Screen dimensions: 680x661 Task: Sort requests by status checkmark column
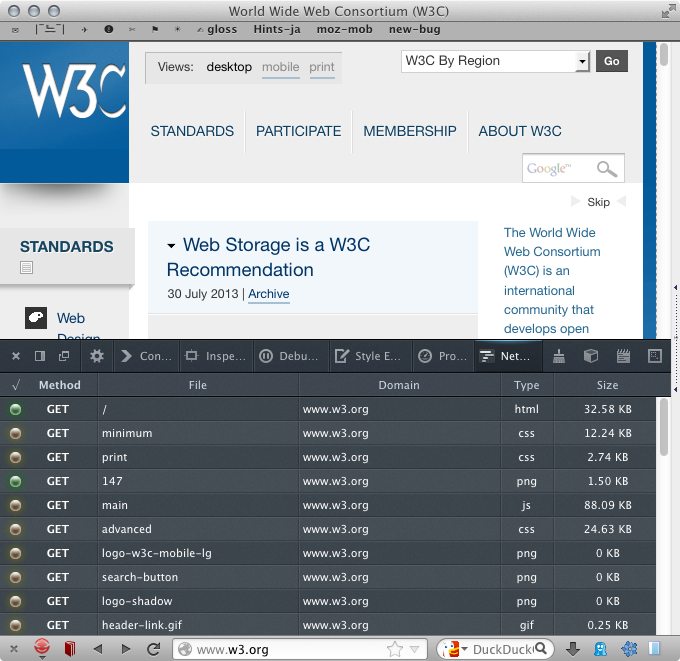click(x=16, y=385)
